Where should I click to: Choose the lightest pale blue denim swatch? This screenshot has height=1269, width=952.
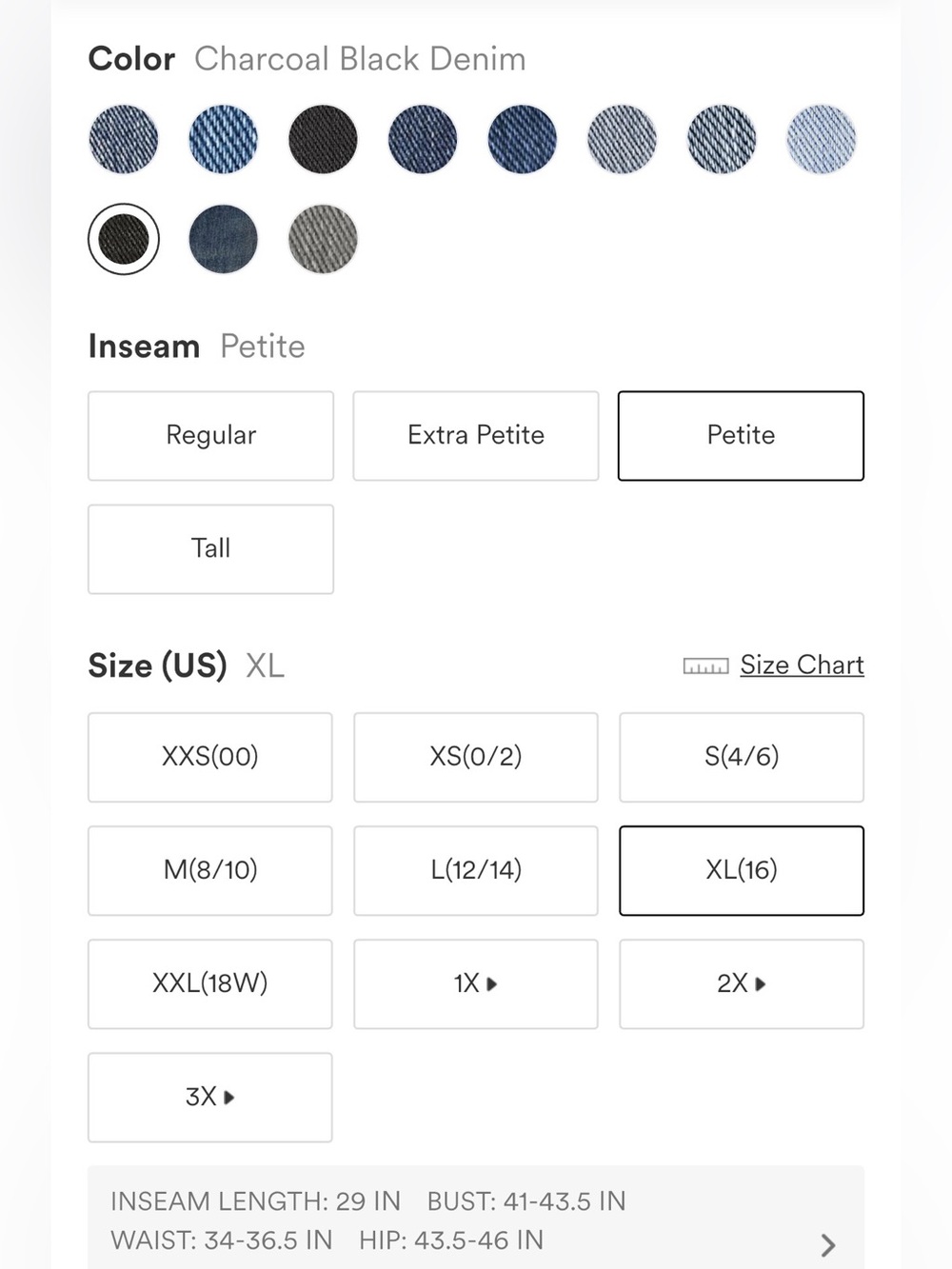(822, 139)
